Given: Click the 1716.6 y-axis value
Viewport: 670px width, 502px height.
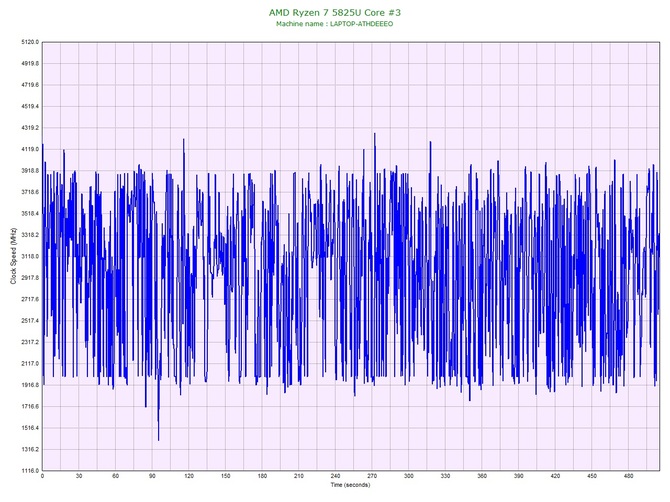Looking at the screenshot, I should [x=30, y=406].
